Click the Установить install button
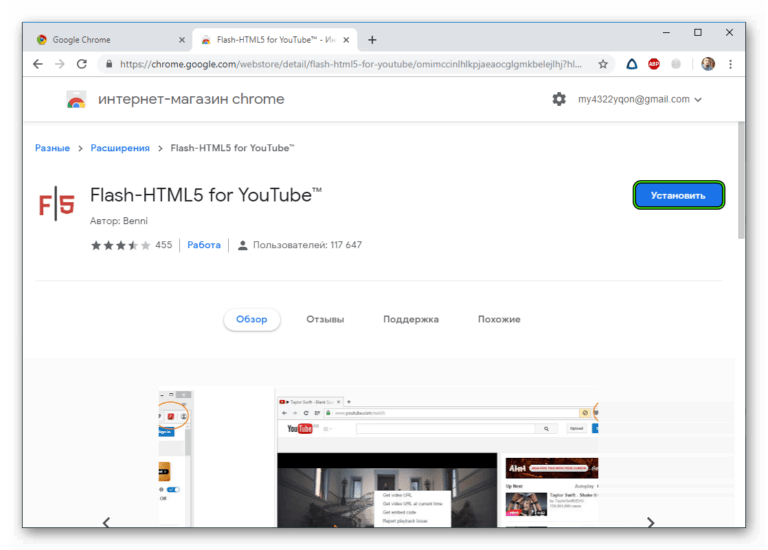The height and width of the screenshot is (550, 768). pos(678,195)
